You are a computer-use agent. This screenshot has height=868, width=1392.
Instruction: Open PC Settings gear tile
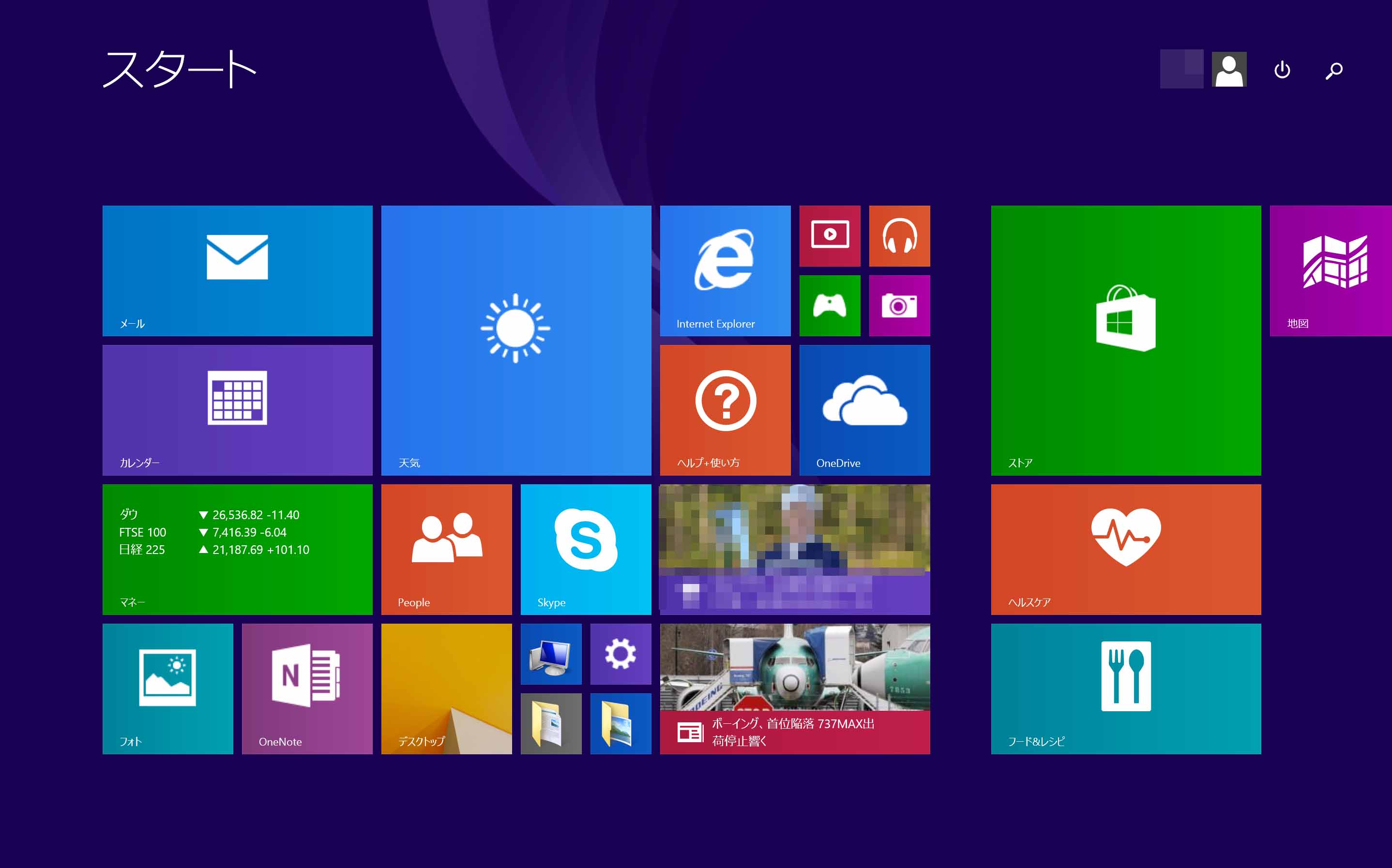pyautogui.click(x=620, y=654)
